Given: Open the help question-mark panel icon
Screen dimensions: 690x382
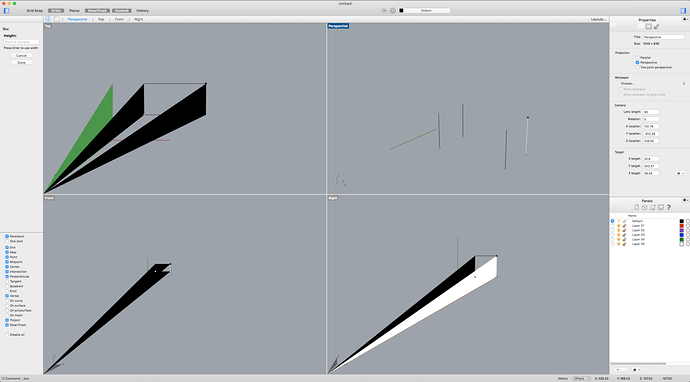Looking at the screenshot, I should (x=668, y=207).
